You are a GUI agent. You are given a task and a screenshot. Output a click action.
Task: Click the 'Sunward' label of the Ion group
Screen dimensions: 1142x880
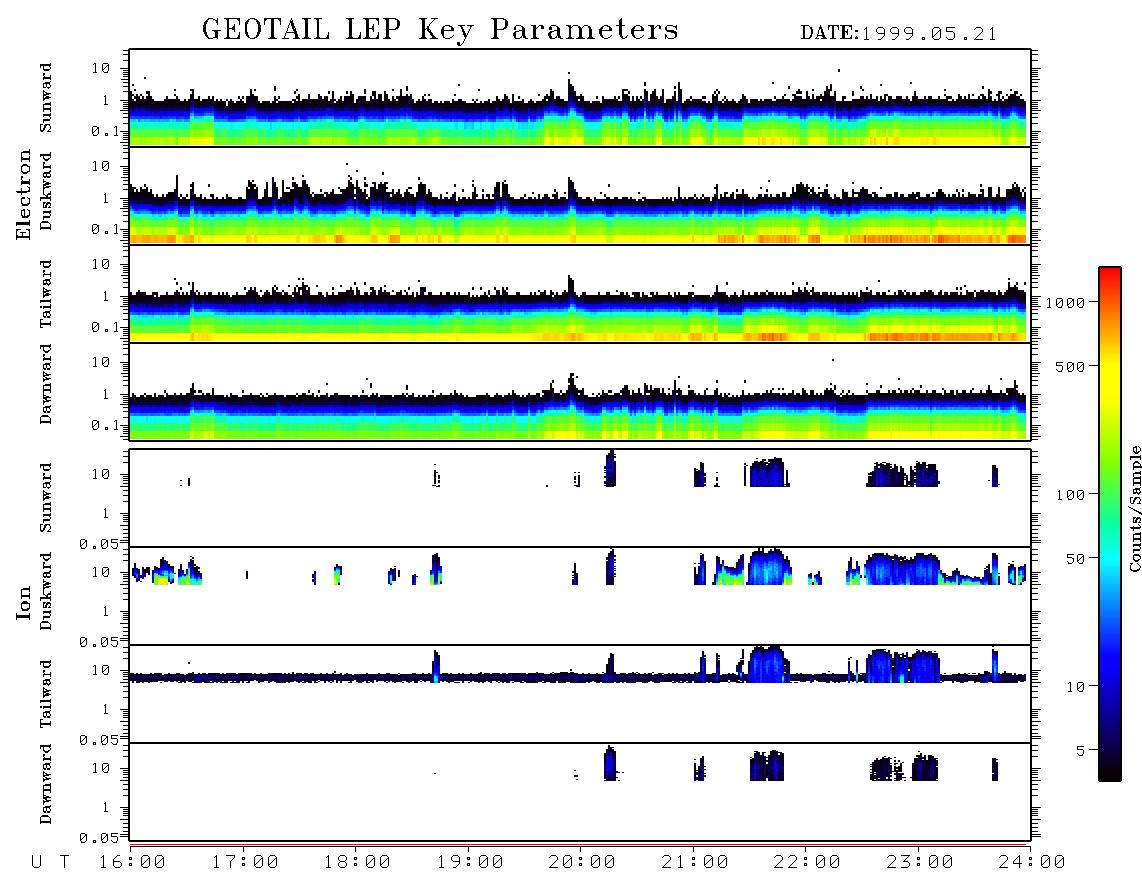46,498
